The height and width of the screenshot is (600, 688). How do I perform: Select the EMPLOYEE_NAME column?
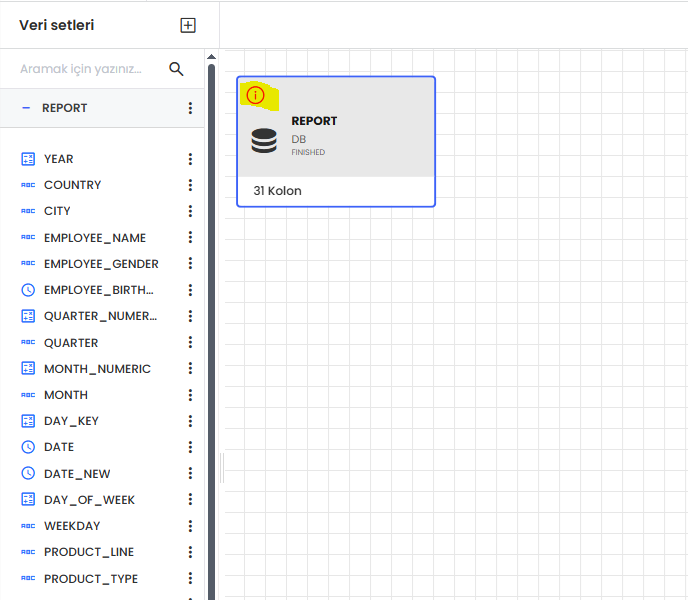click(95, 238)
